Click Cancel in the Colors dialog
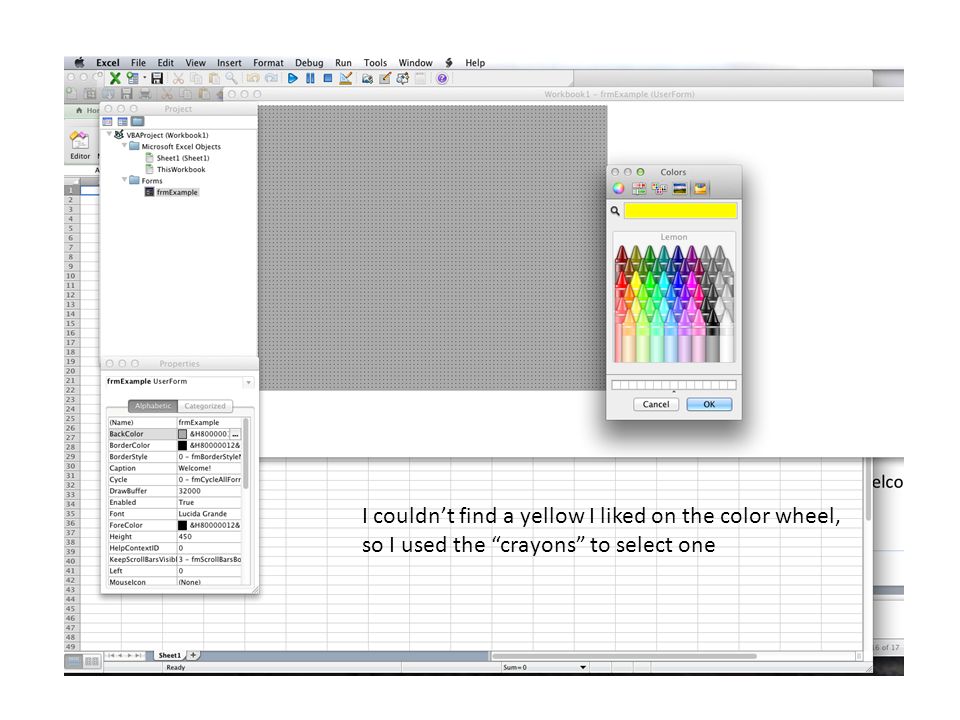 [x=656, y=404]
